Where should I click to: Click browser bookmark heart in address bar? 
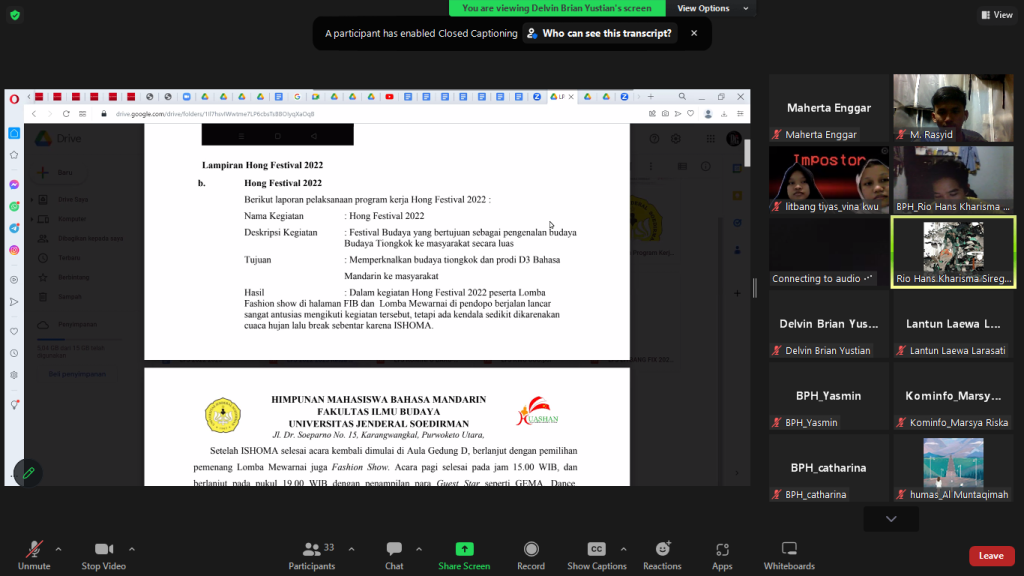[x=690, y=114]
